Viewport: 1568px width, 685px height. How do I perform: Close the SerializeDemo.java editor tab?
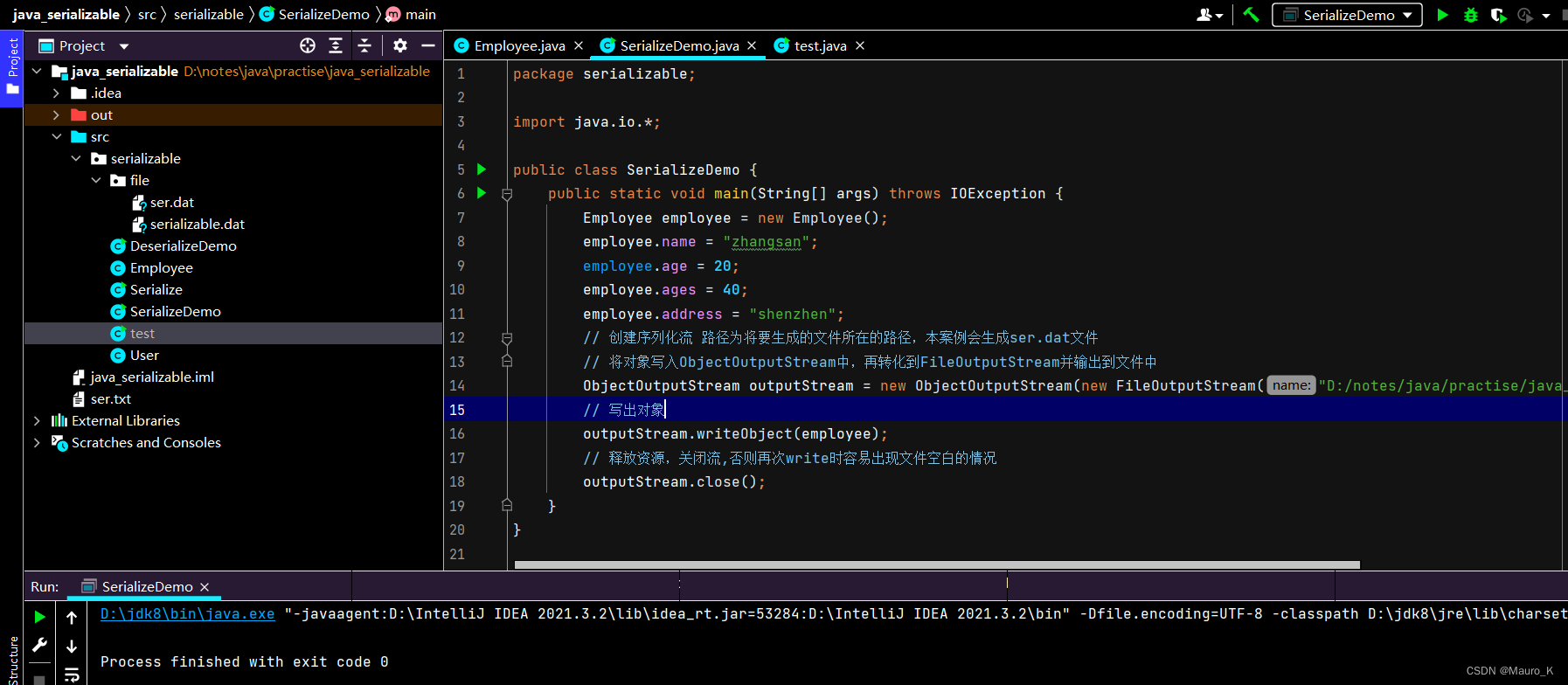(752, 45)
